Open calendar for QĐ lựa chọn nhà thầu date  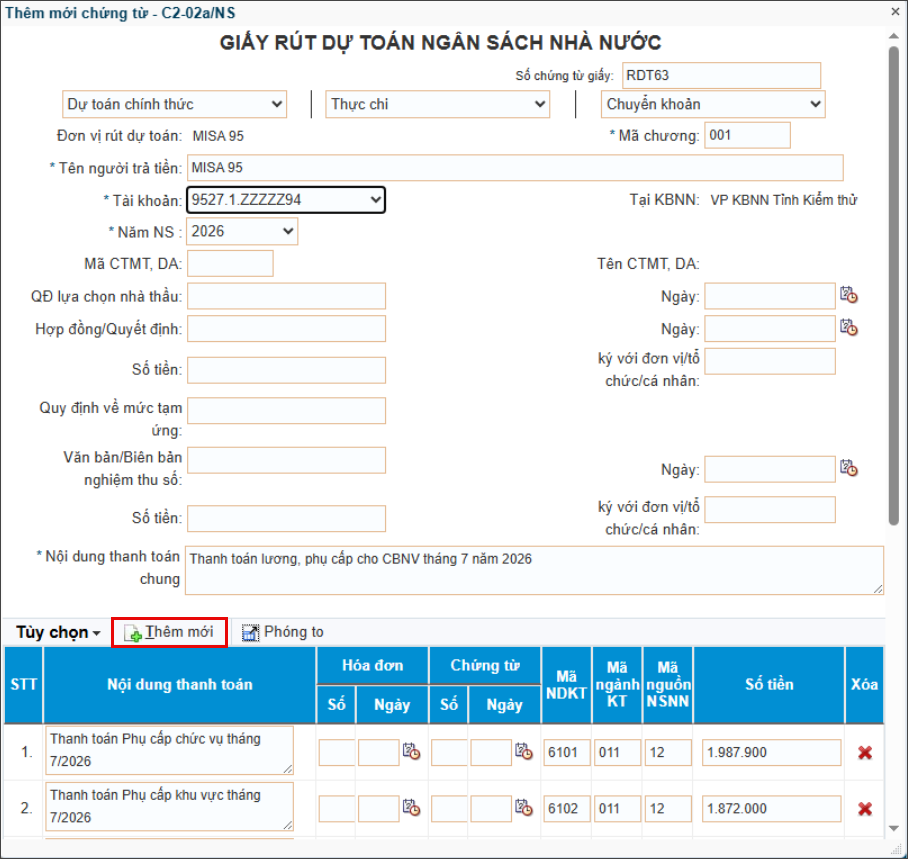tap(848, 295)
